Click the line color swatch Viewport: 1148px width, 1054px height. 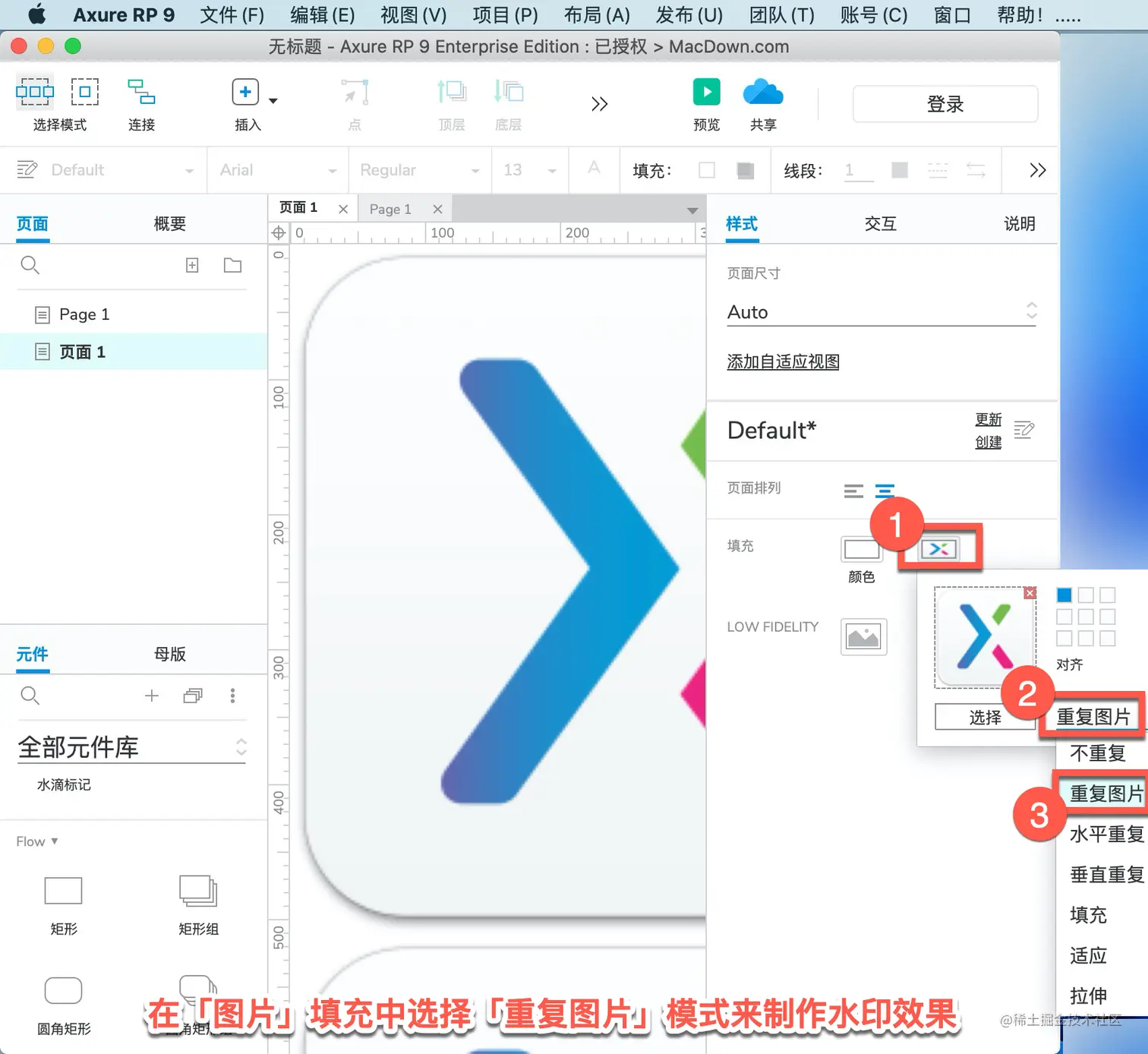(x=900, y=170)
